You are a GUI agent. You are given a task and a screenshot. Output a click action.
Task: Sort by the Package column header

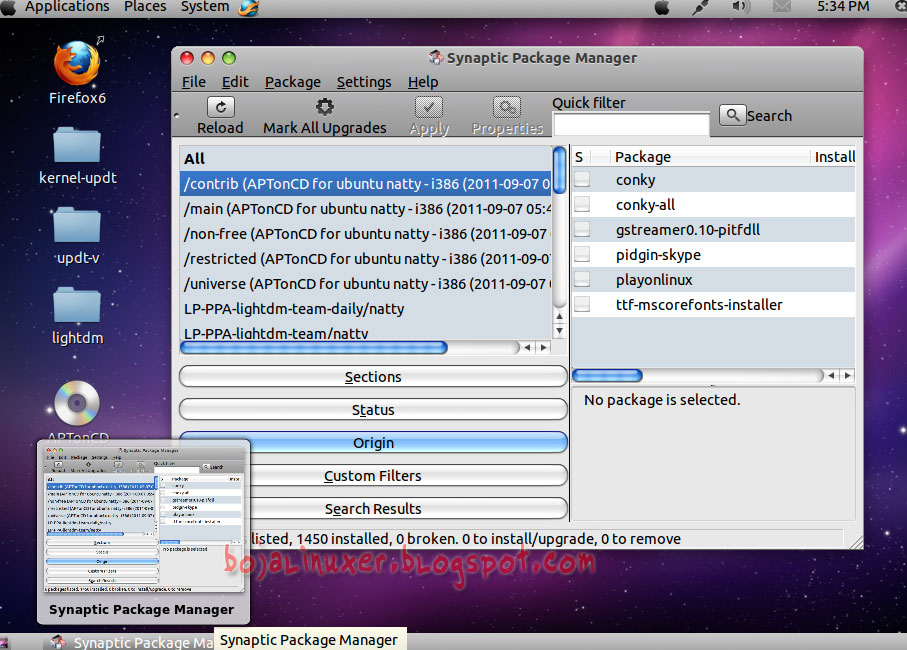coord(710,157)
